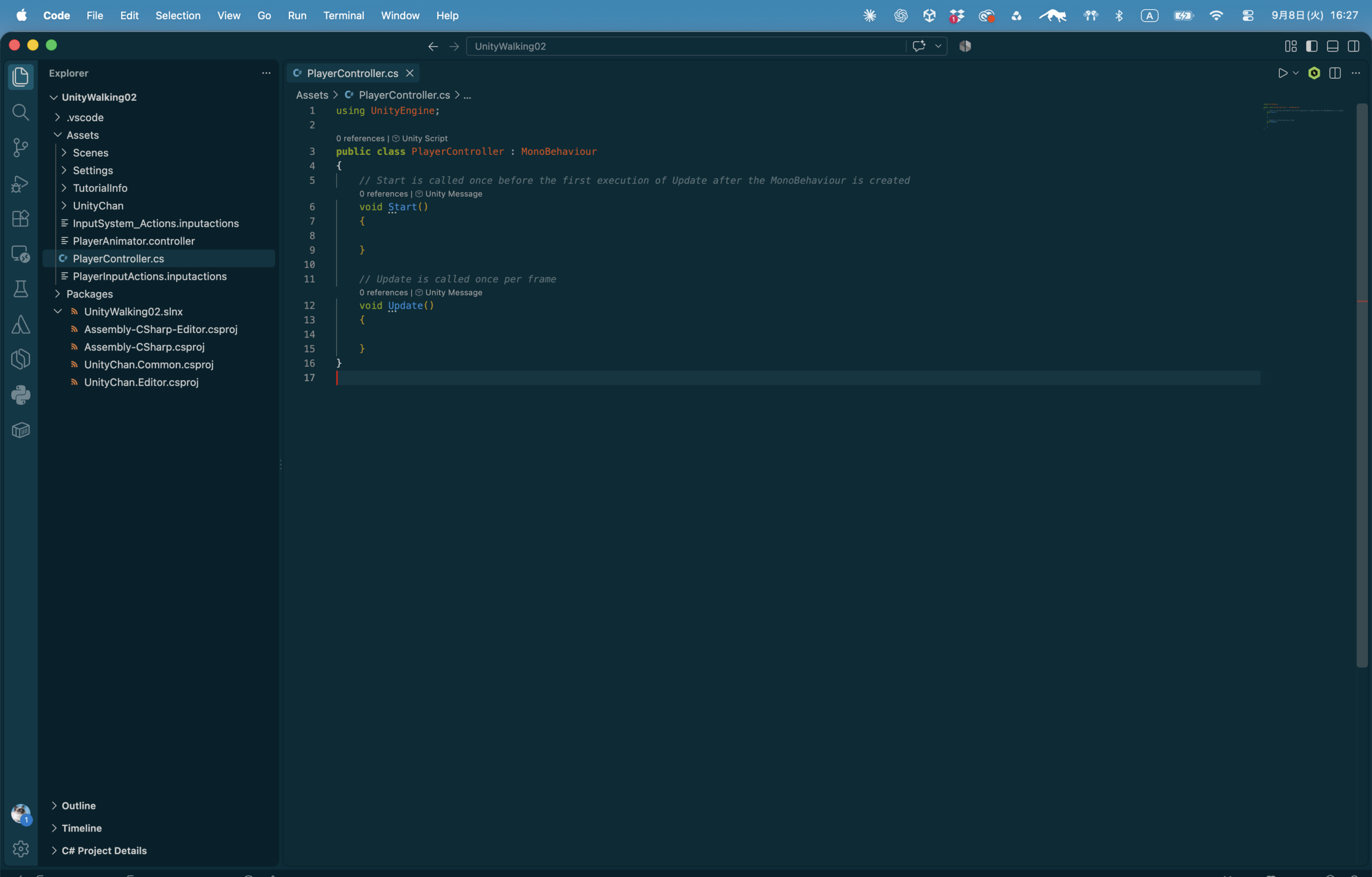This screenshot has height=877, width=1372.
Task: Open Run and Debug view
Action: [x=20, y=183]
